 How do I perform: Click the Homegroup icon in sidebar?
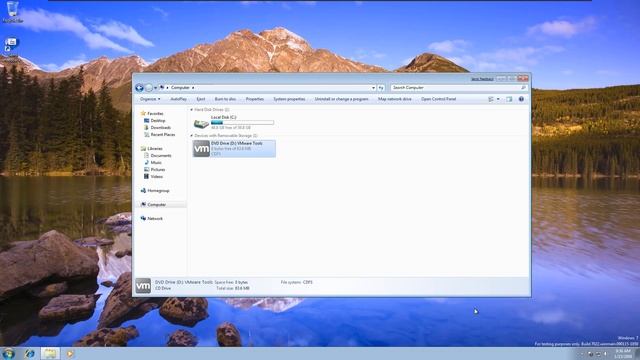[x=143, y=191]
